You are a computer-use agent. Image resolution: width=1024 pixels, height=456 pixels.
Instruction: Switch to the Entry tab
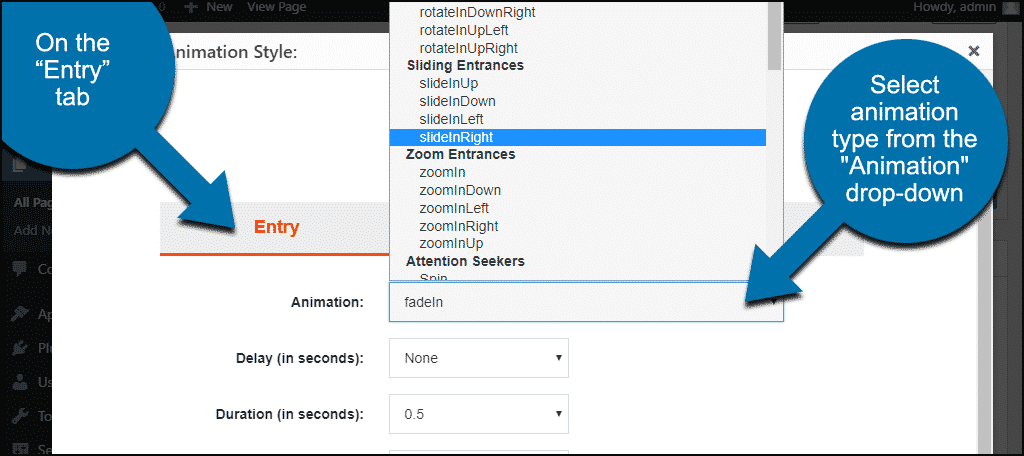click(276, 227)
